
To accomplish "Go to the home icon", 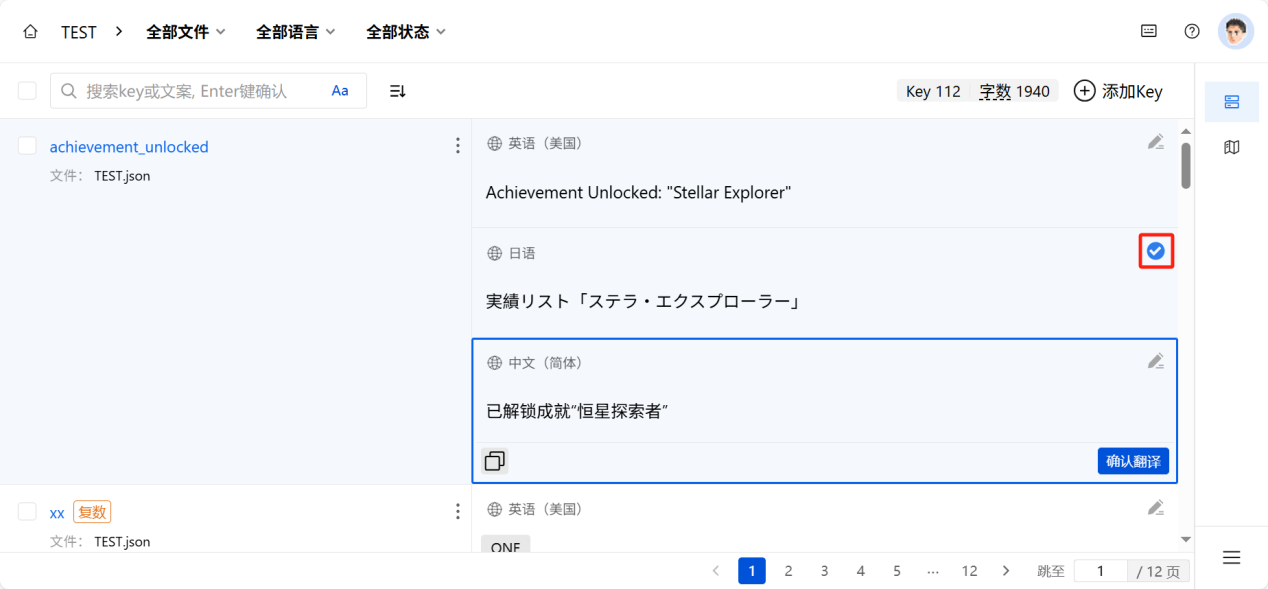I will click(30, 32).
